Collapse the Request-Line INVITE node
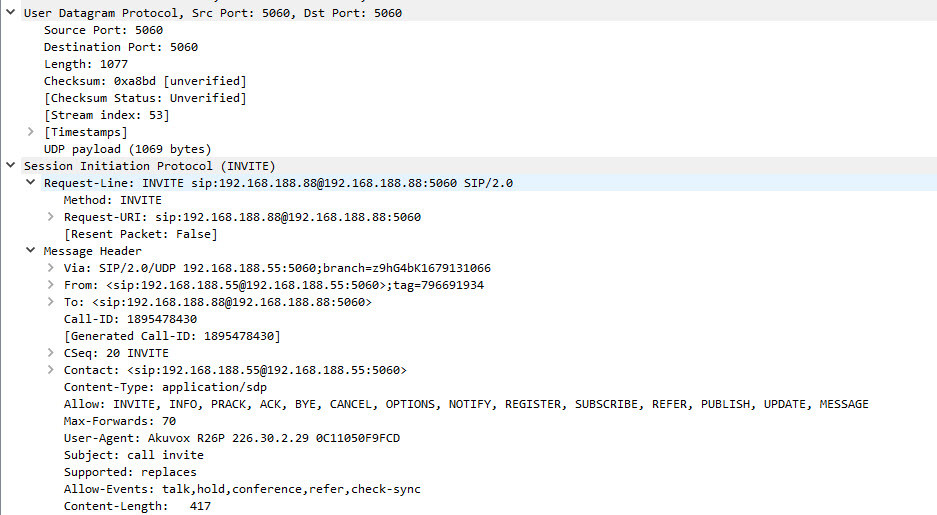This screenshot has height=515, width=937. coord(30,182)
